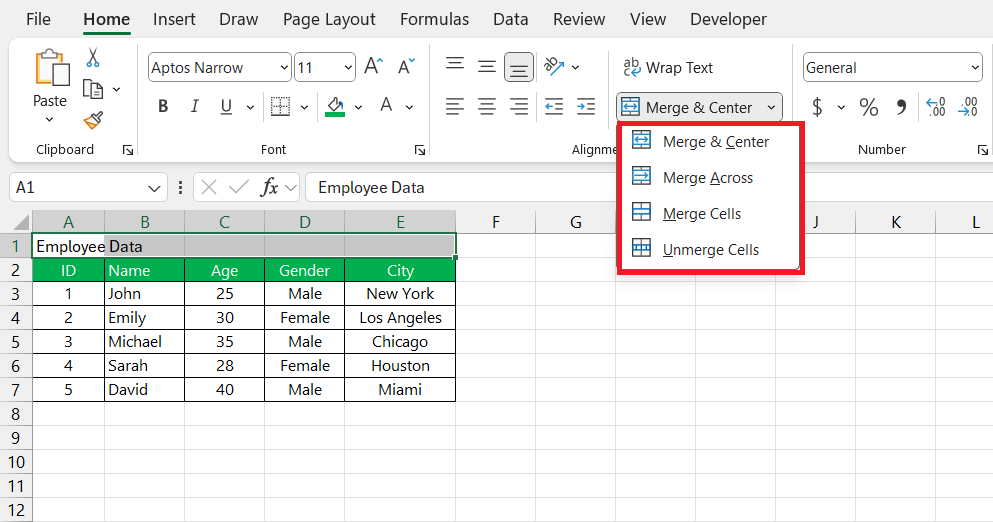Apply Percent Style format
The width and height of the screenshot is (993, 522).
pos(869,106)
